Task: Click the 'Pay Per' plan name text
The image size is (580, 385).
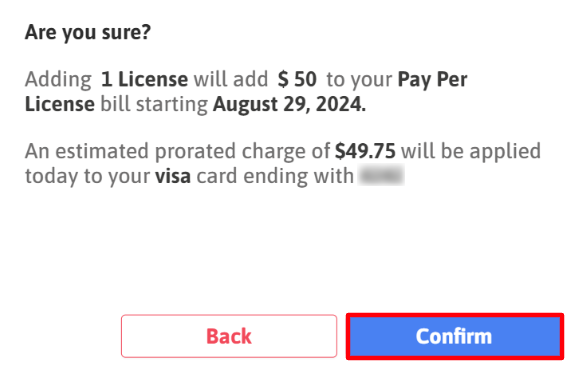Action: (x=432, y=80)
